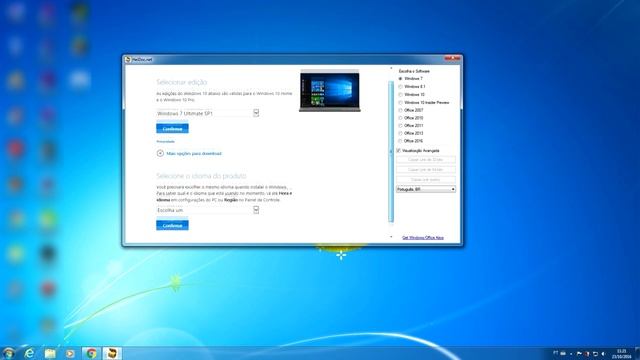
Task: Open the Privacidade link
Action: [x=165, y=142]
